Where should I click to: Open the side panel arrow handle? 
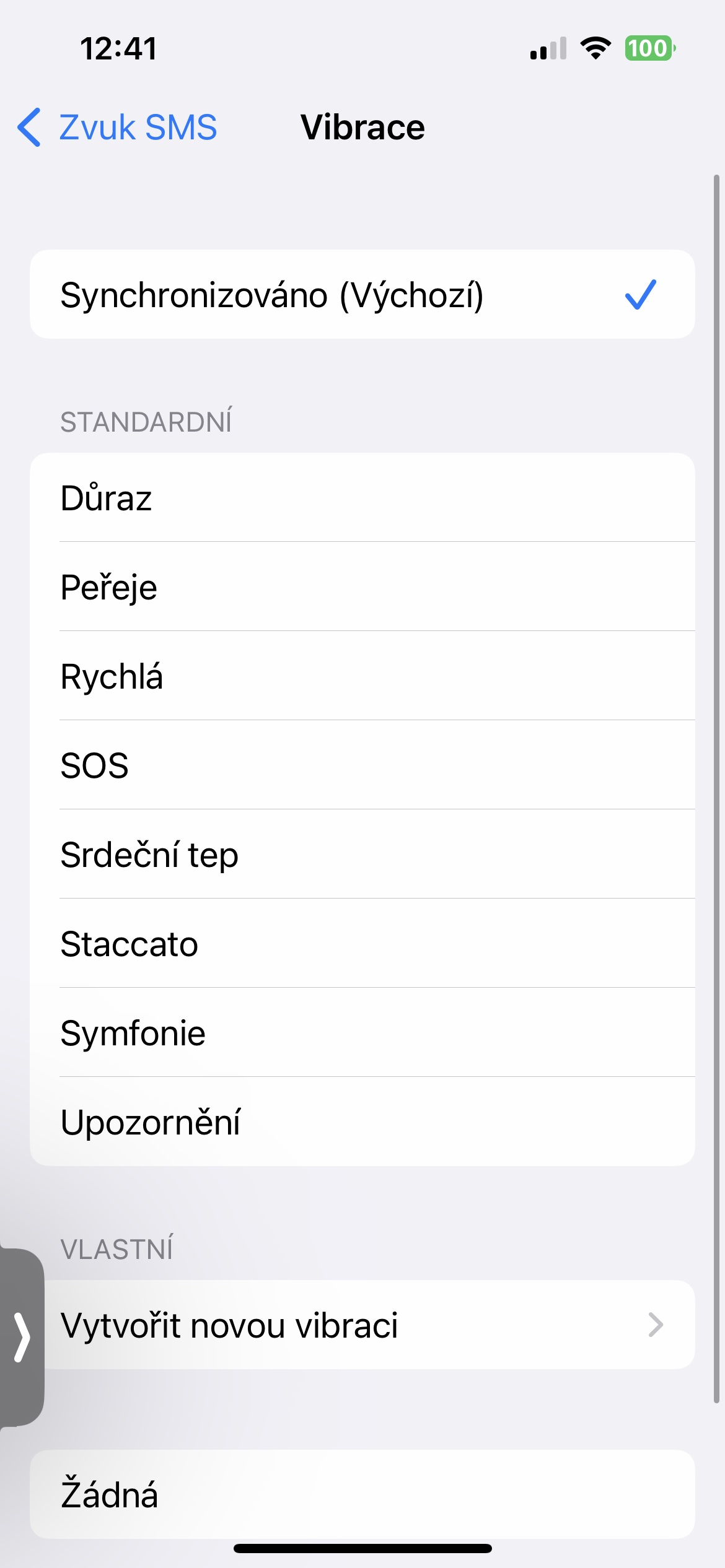[x=22, y=1336]
